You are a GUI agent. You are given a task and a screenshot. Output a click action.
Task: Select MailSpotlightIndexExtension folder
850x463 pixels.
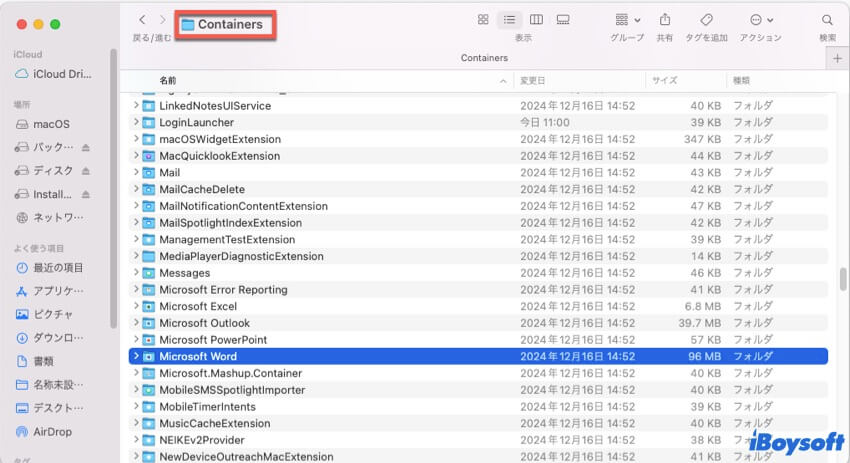(478, 223)
